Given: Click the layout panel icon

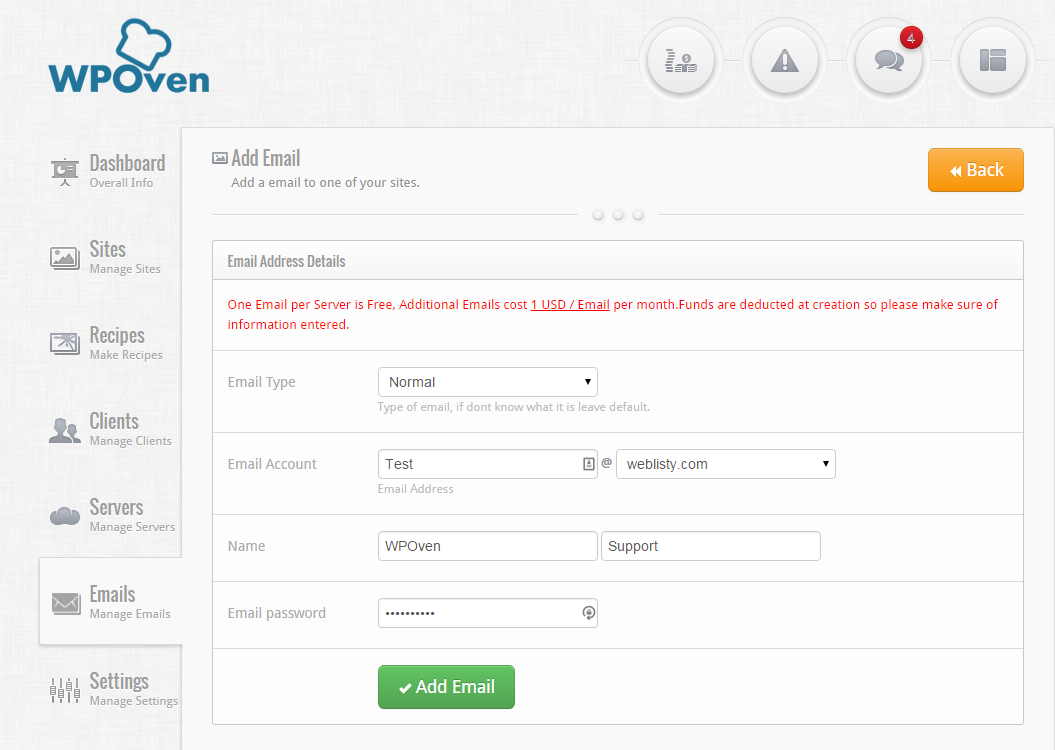Looking at the screenshot, I should pyautogui.click(x=992, y=60).
